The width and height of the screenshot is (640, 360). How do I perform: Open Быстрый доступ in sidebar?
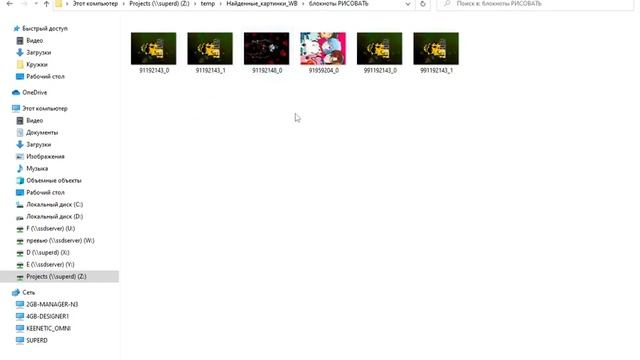pyautogui.click(x=45, y=29)
